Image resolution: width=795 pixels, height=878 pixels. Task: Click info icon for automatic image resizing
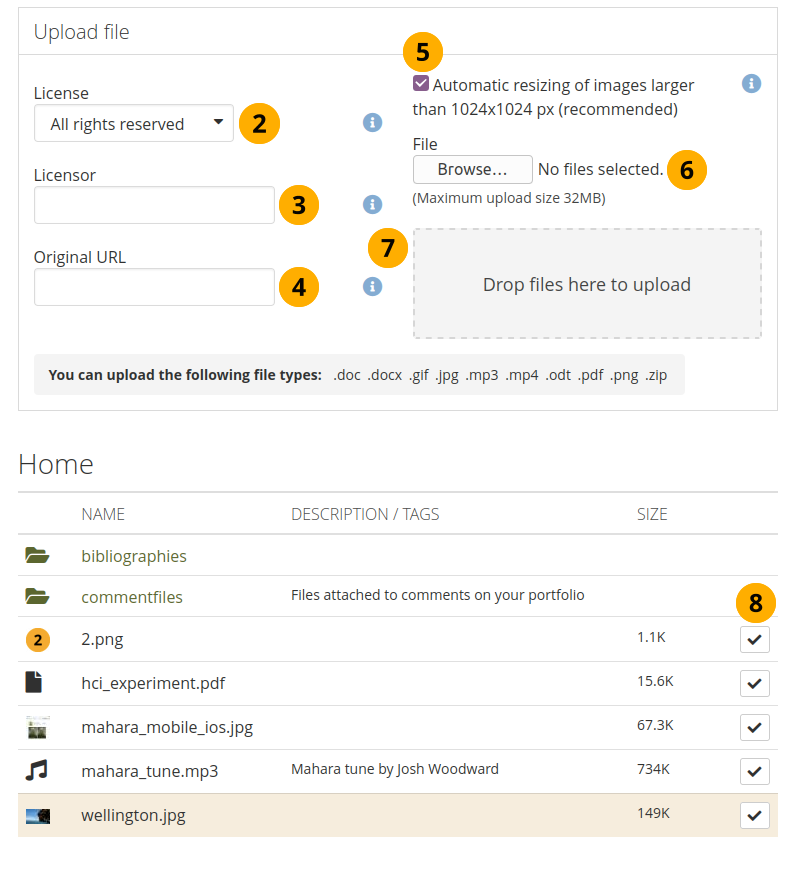coord(751,84)
